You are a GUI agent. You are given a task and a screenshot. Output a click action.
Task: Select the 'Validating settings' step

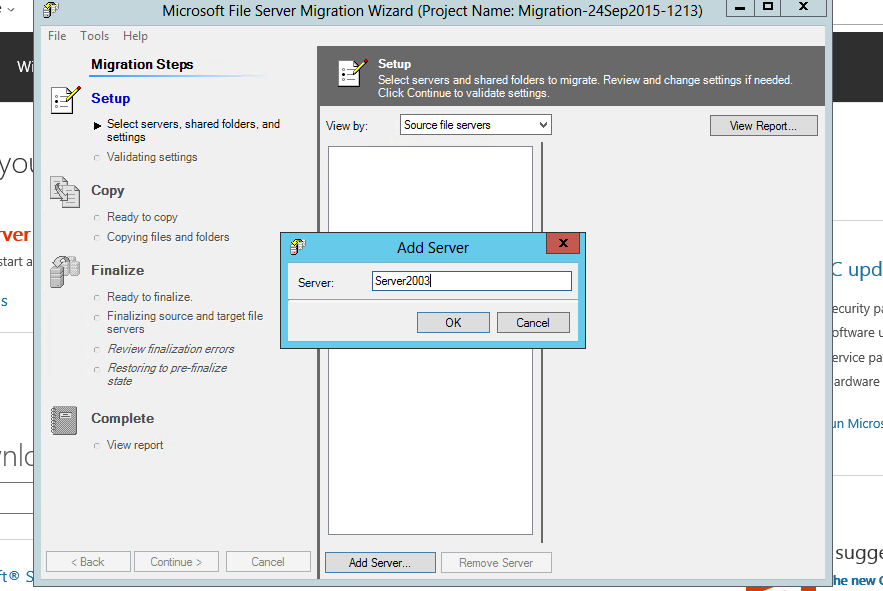click(x=152, y=157)
